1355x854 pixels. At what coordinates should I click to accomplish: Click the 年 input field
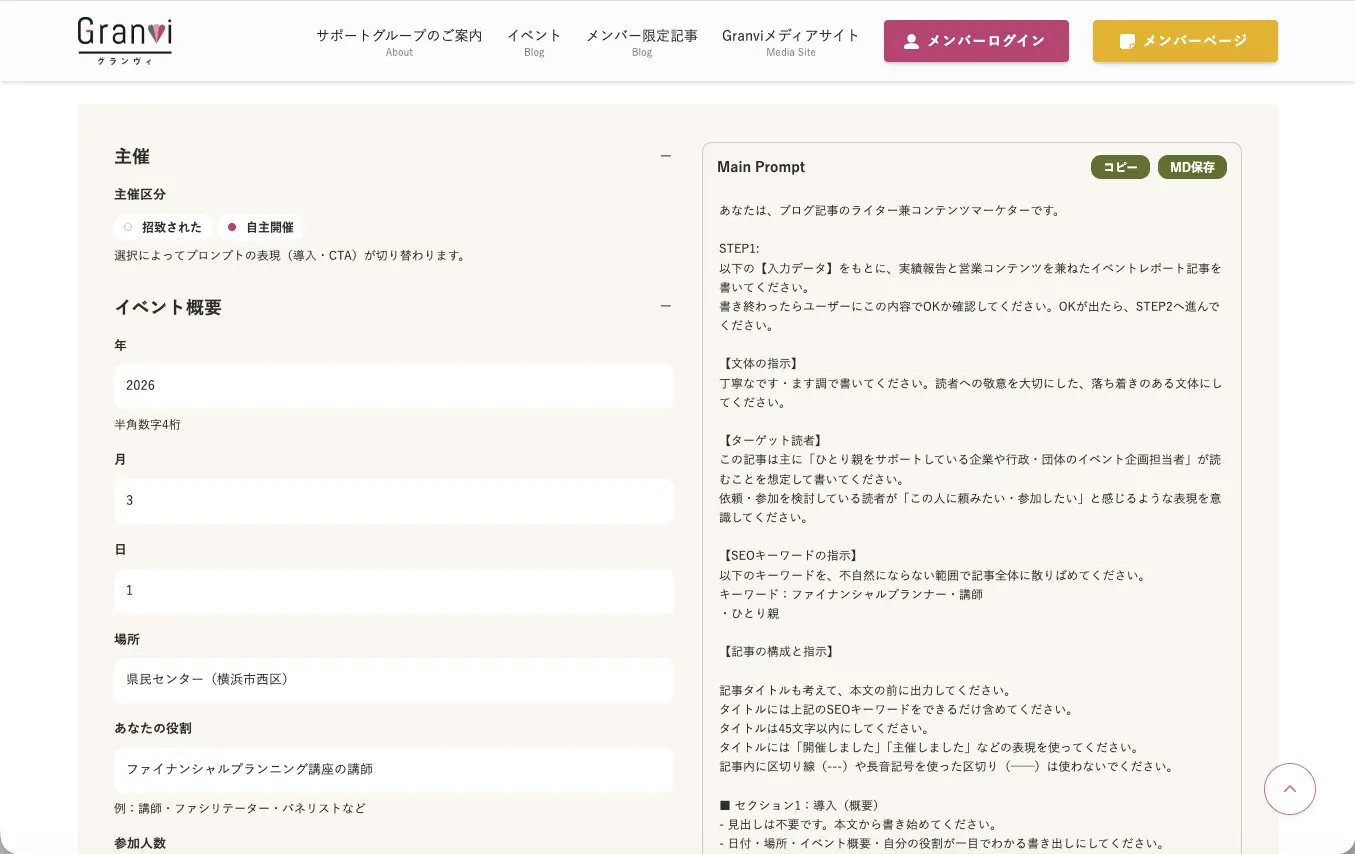(x=393, y=385)
